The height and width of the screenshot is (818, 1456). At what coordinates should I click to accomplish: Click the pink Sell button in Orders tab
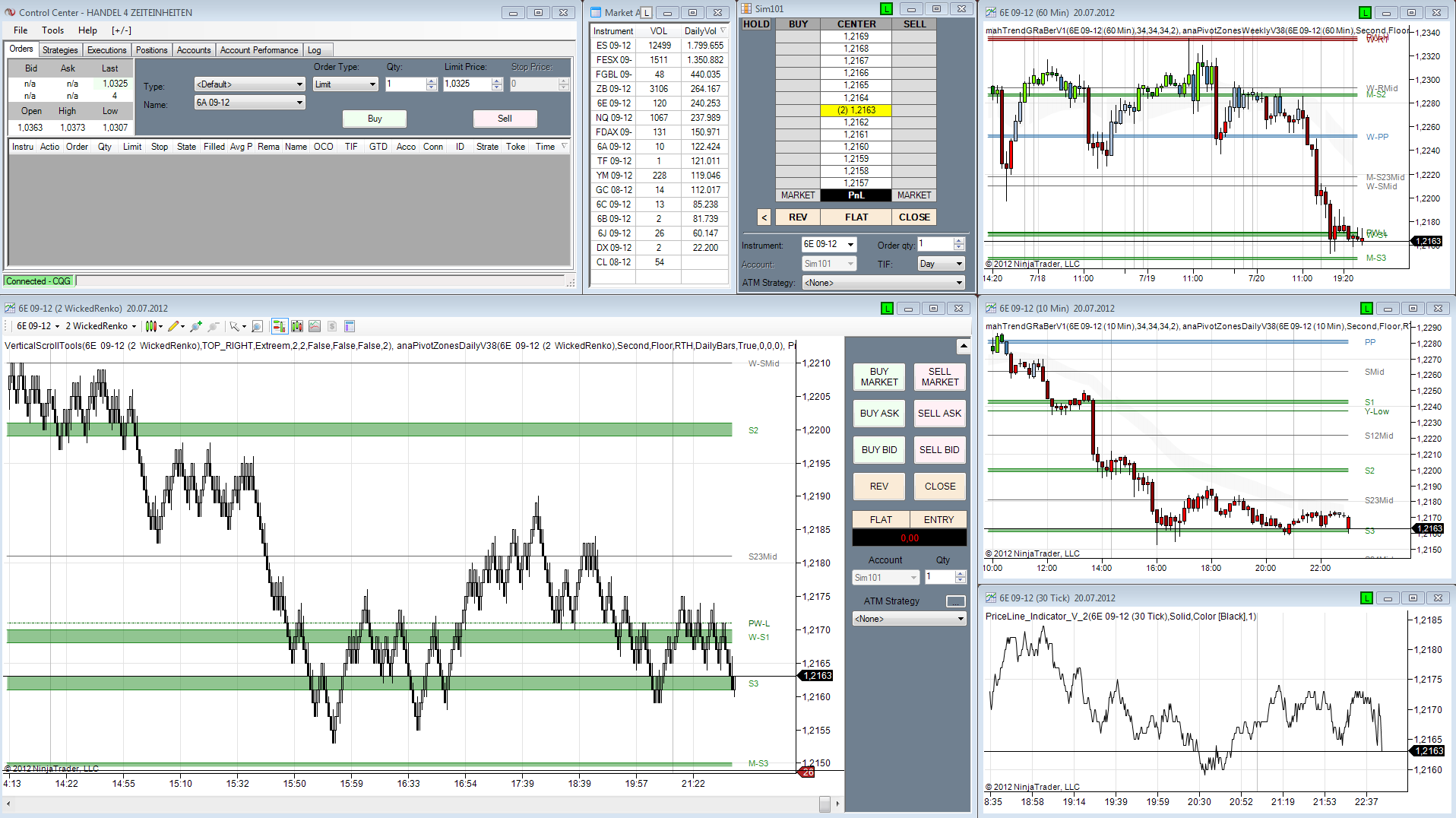(505, 119)
